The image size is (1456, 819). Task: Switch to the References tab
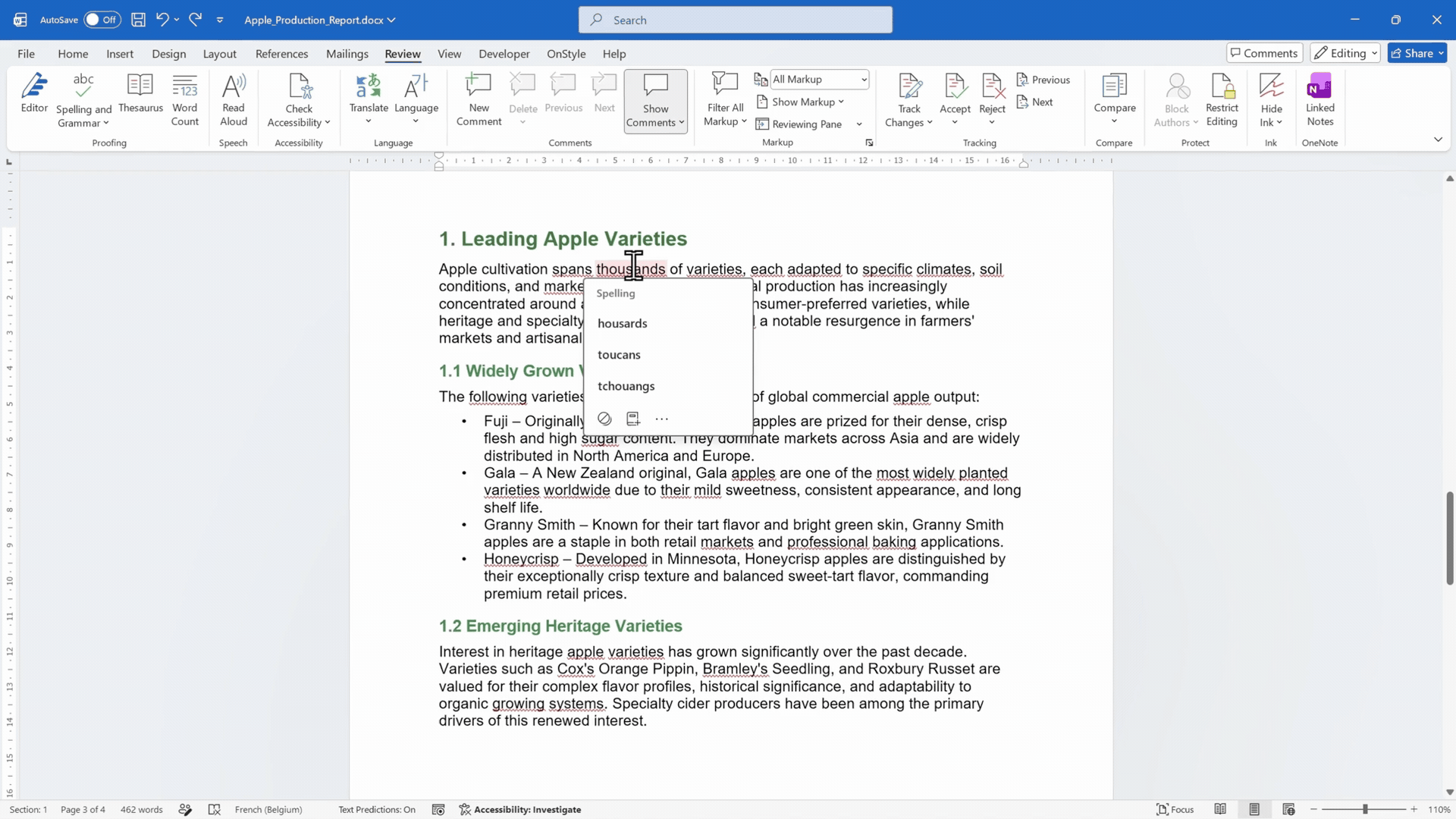281,54
